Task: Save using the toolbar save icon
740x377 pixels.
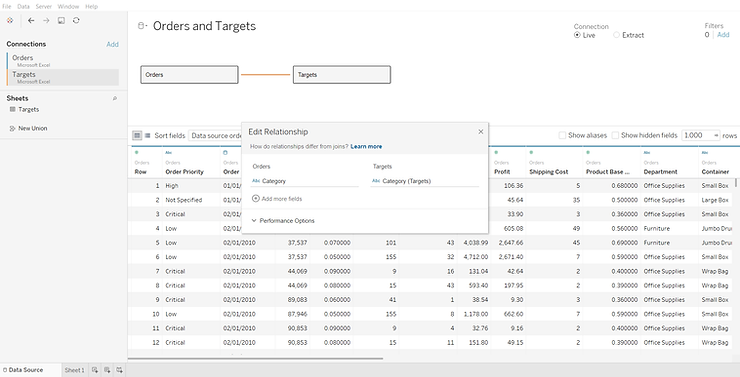Action: pos(61,20)
